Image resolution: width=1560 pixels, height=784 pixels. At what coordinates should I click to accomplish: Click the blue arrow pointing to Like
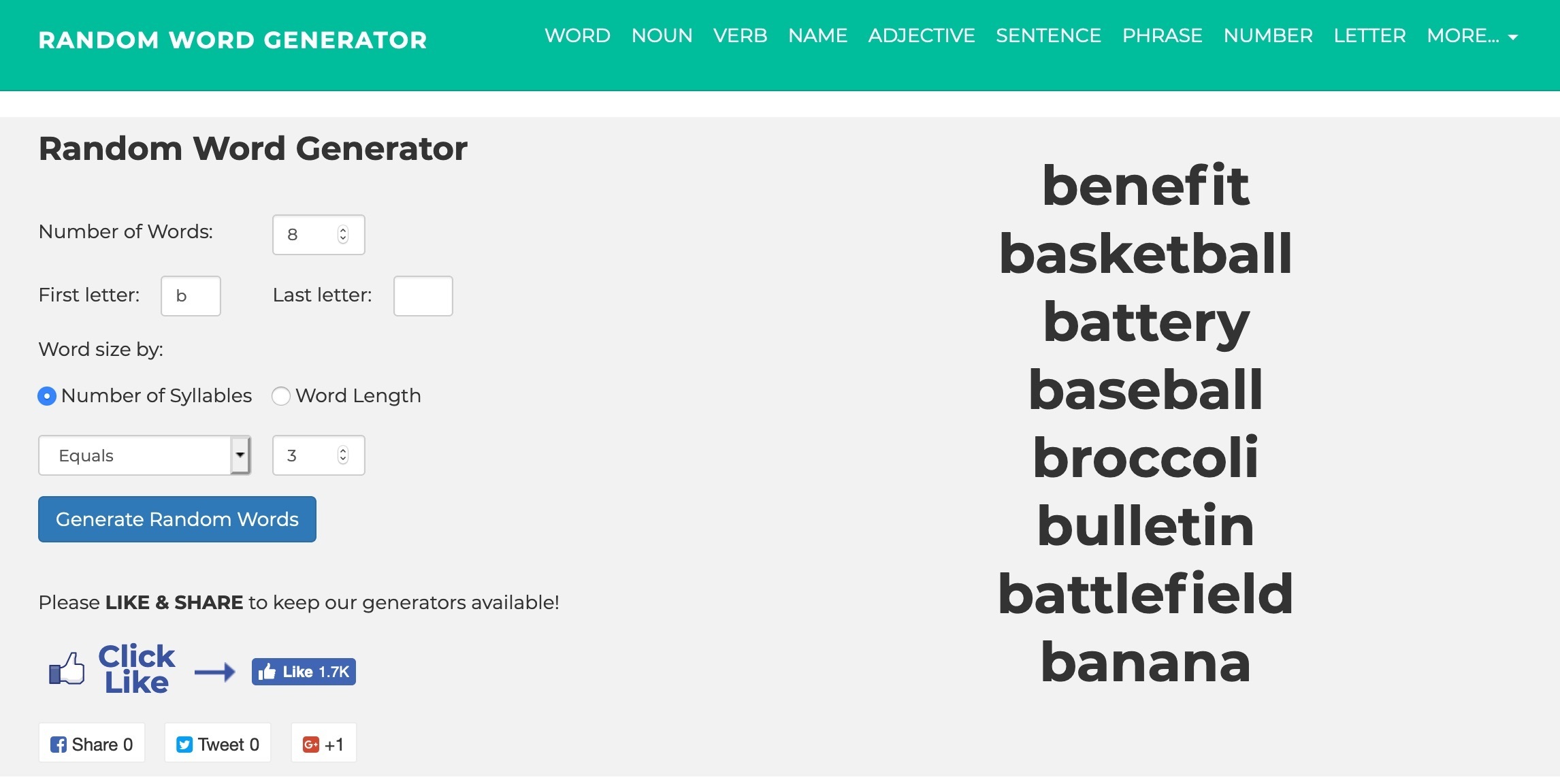pos(214,672)
